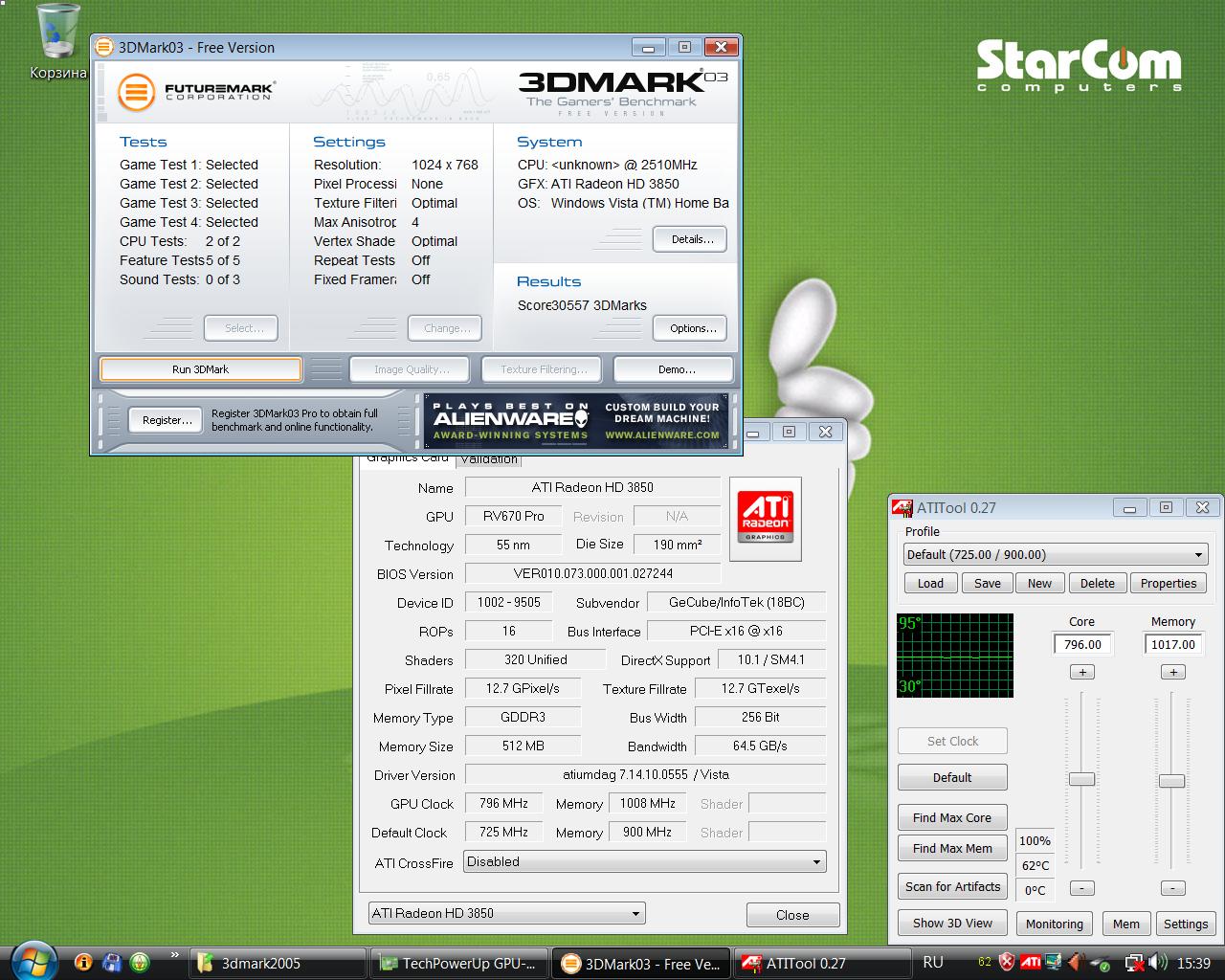Click the blue floppy quick launch icon

(x=112, y=963)
